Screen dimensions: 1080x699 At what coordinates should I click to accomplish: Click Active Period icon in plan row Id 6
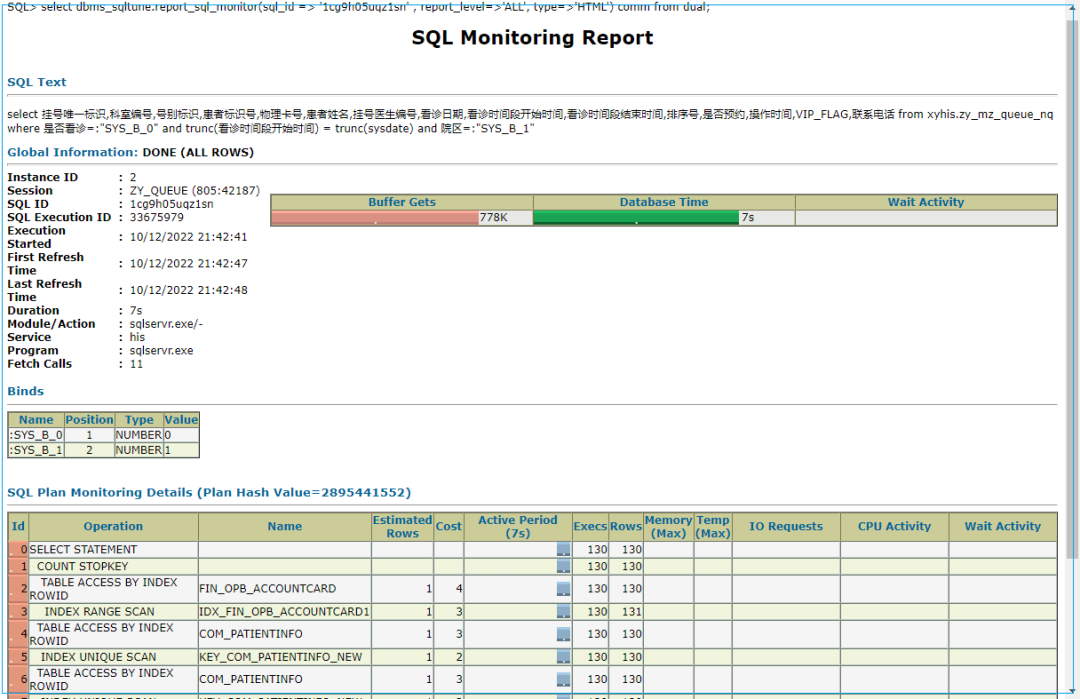point(563,678)
